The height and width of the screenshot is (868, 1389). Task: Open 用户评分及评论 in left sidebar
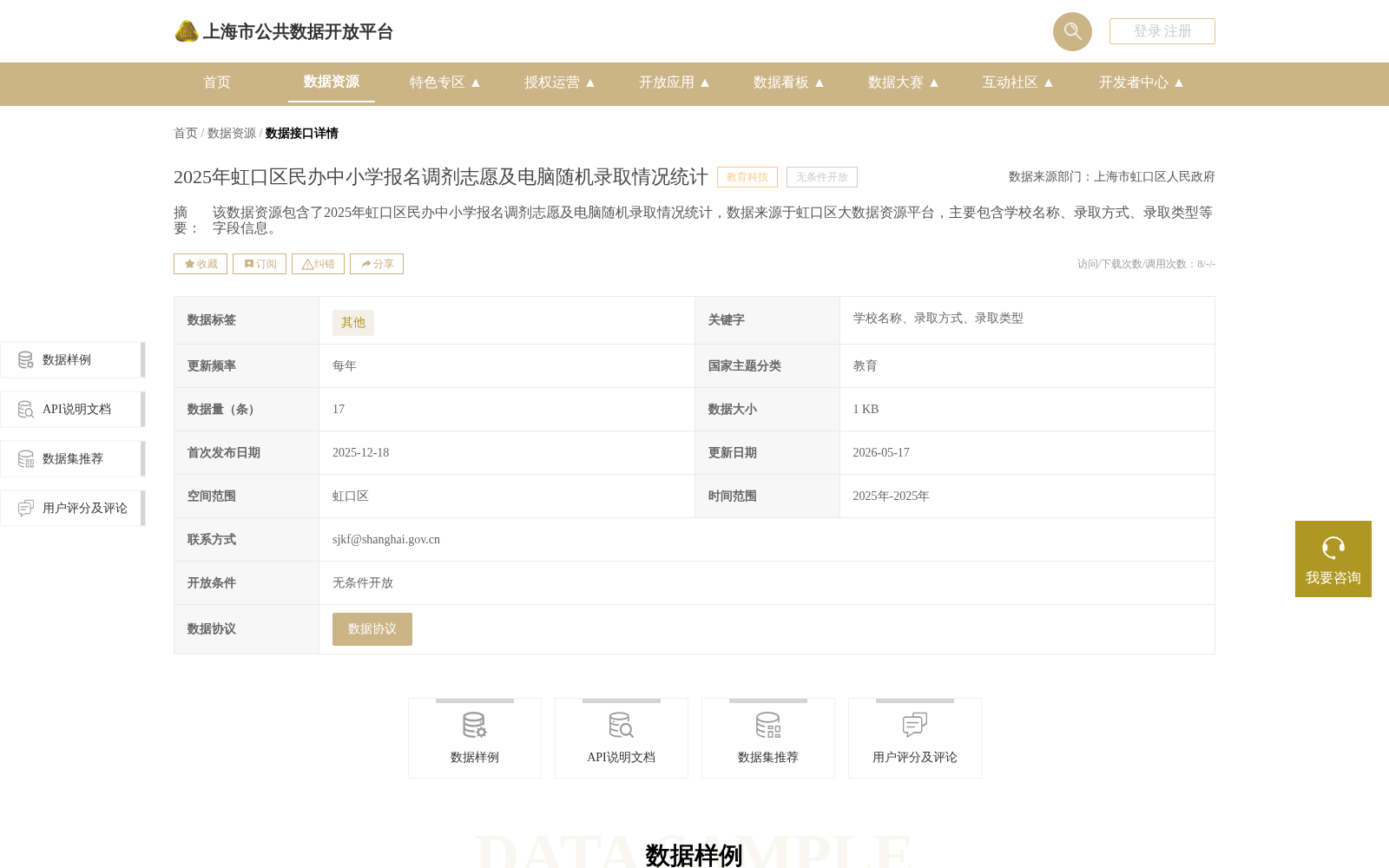tap(73, 509)
